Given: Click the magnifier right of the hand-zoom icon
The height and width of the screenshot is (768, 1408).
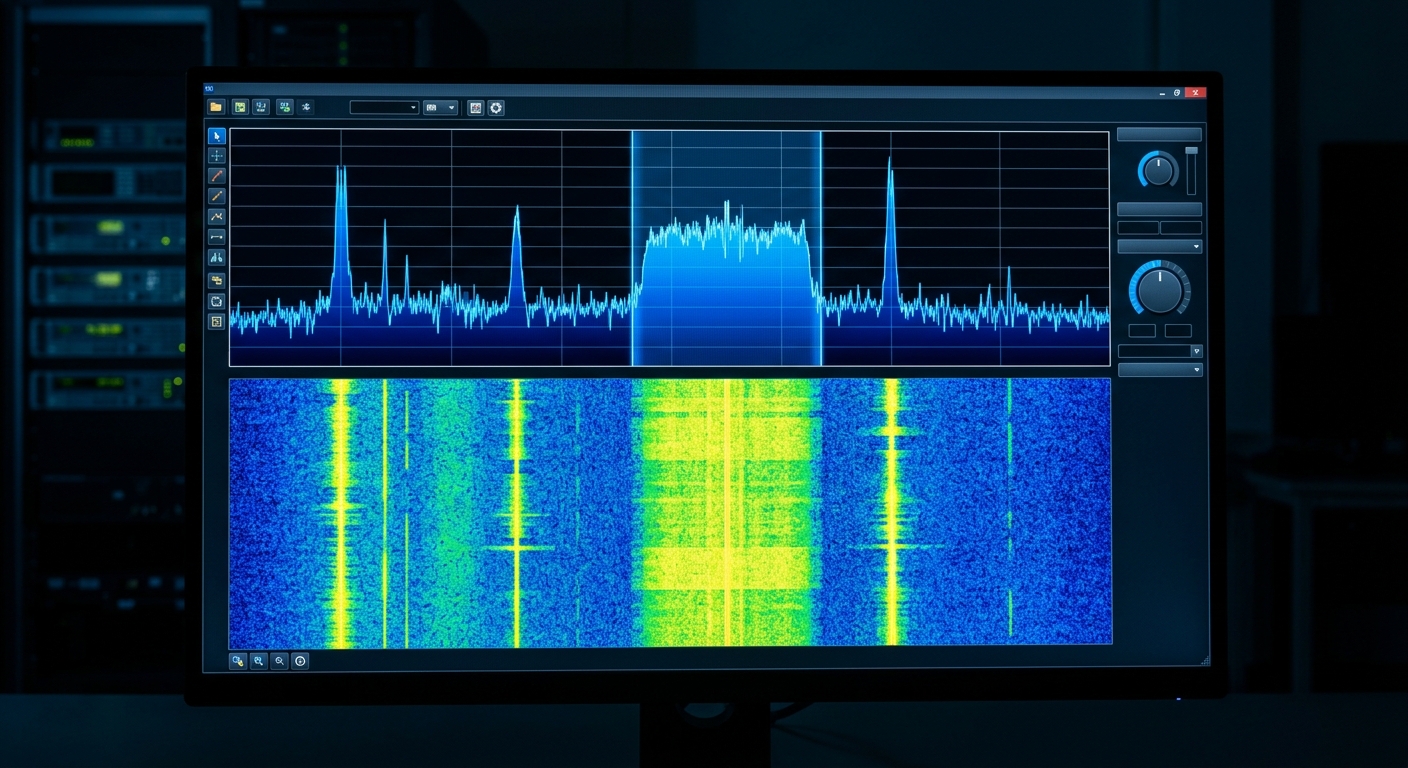Looking at the screenshot, I should coord(259,661).
